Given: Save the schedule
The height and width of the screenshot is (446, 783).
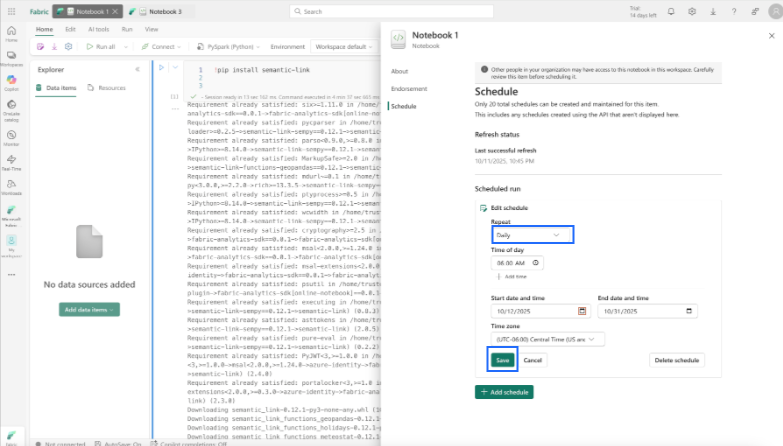Looking at the screenshot, I should (503, 360).
